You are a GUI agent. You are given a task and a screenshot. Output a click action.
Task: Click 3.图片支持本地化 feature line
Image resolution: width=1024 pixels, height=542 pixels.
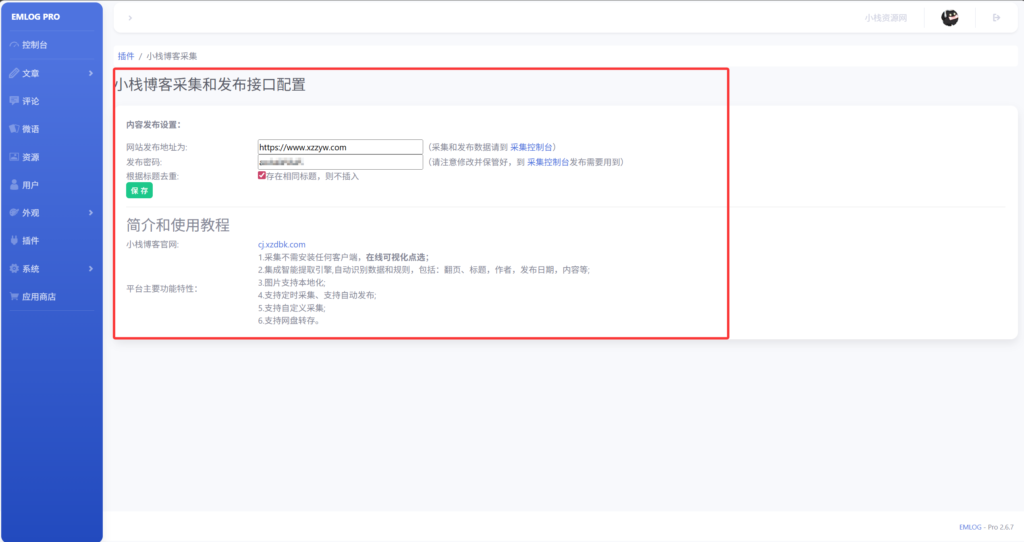coord(291,283)
